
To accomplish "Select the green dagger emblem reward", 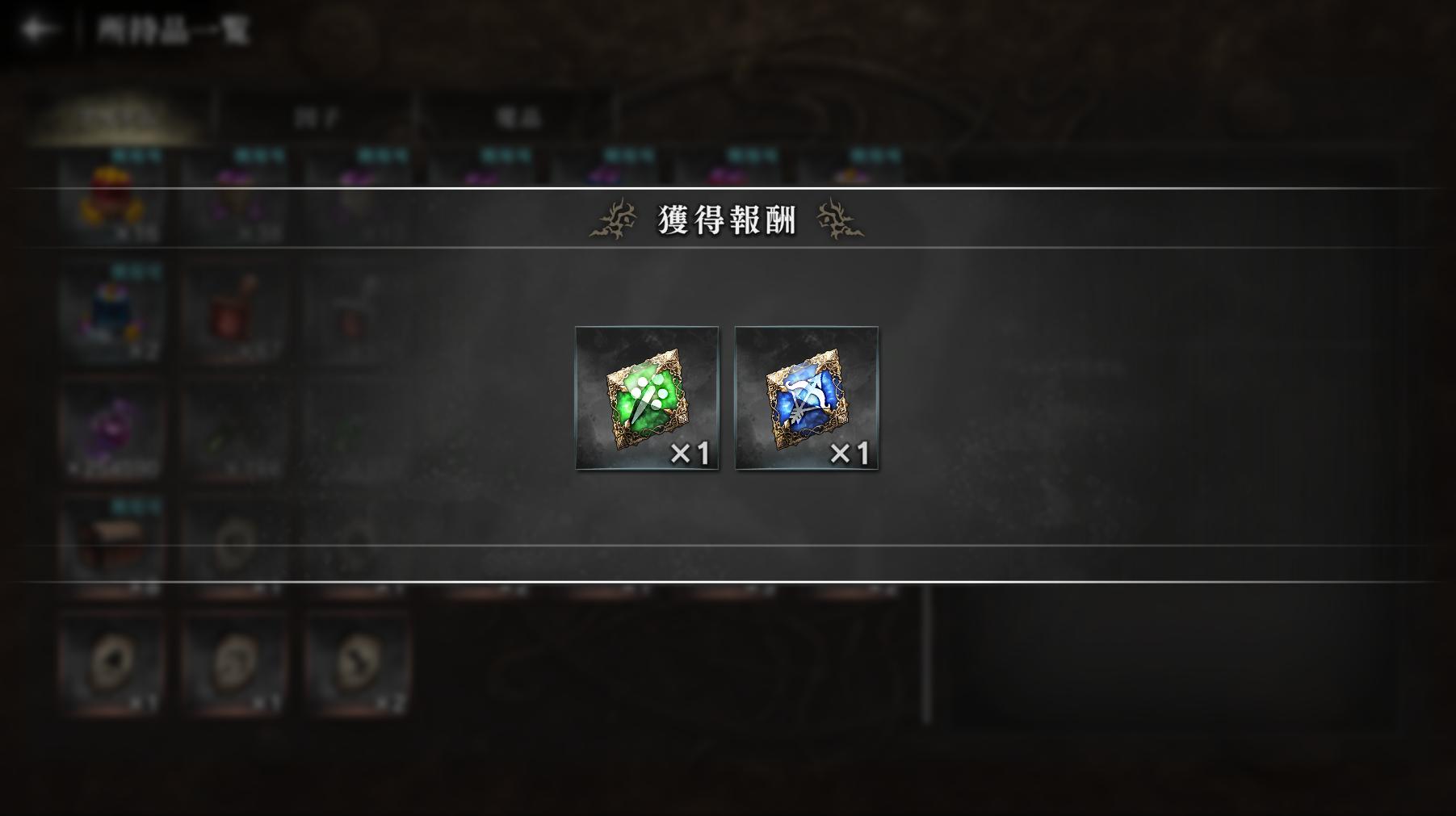I will click(646, 398).
